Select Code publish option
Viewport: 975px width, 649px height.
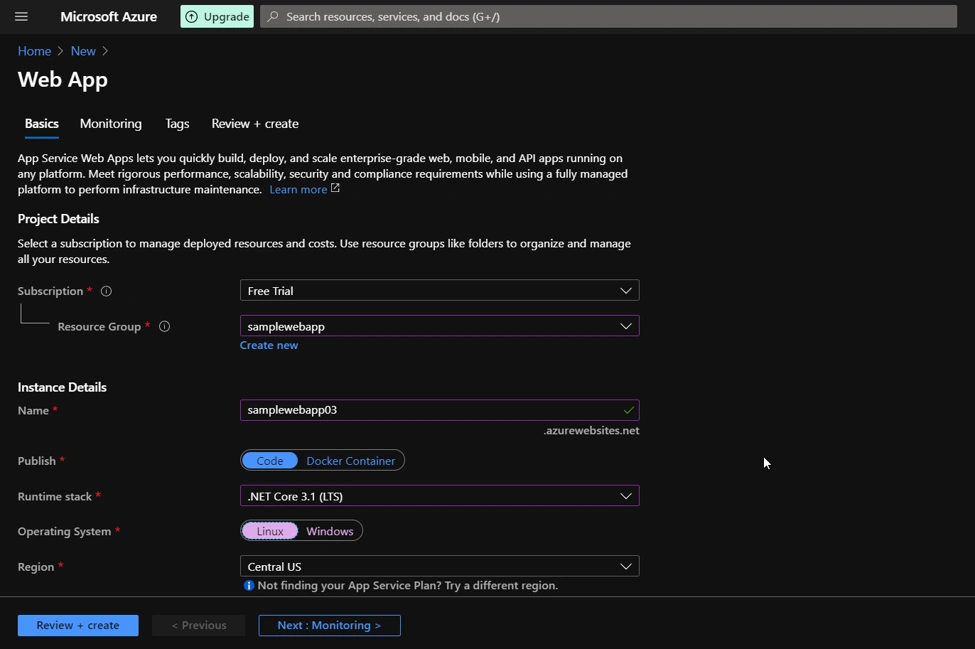270,461
